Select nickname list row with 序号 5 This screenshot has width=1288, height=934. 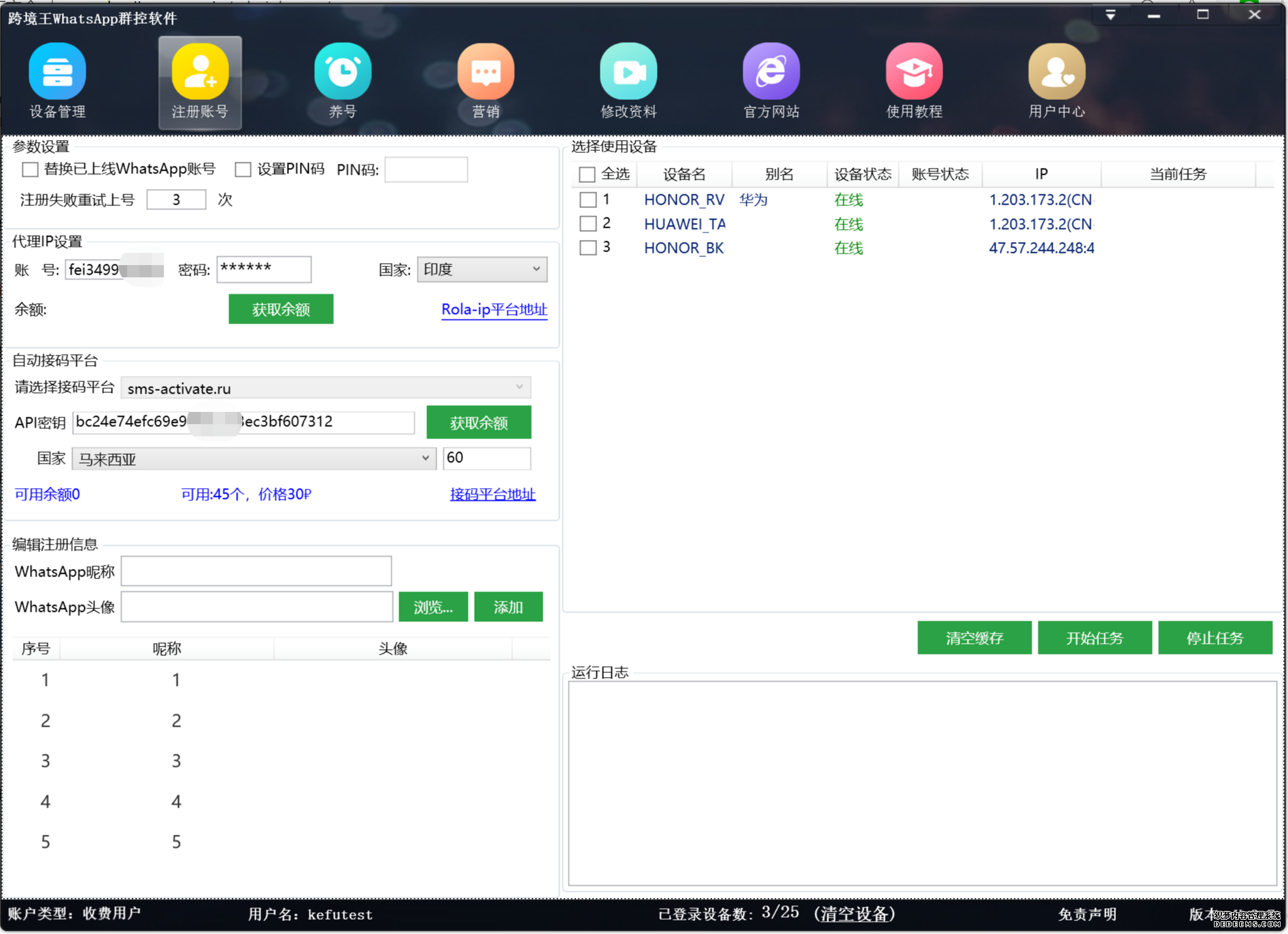(x=281, y=842)
